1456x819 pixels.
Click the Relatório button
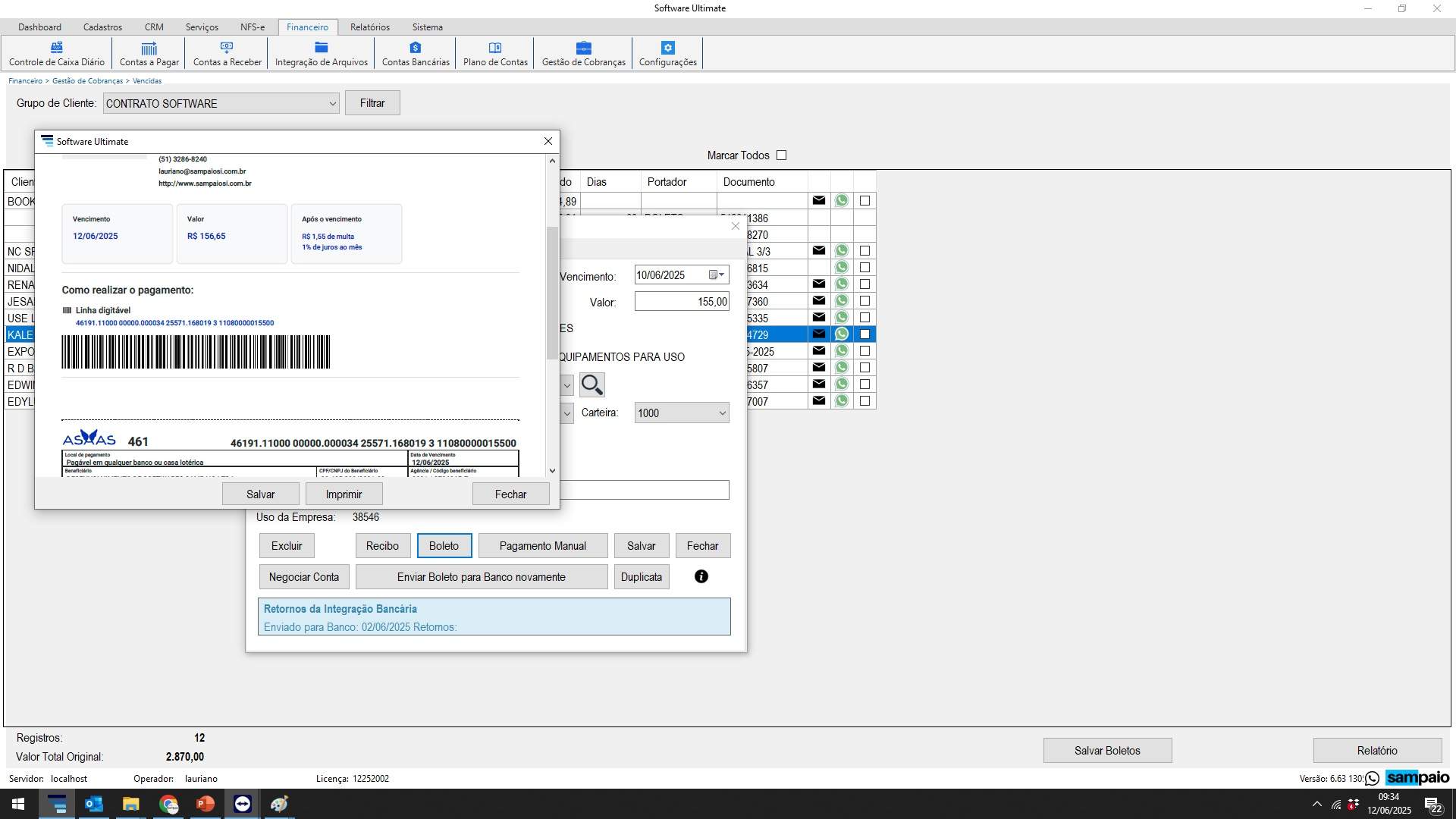1377,751
